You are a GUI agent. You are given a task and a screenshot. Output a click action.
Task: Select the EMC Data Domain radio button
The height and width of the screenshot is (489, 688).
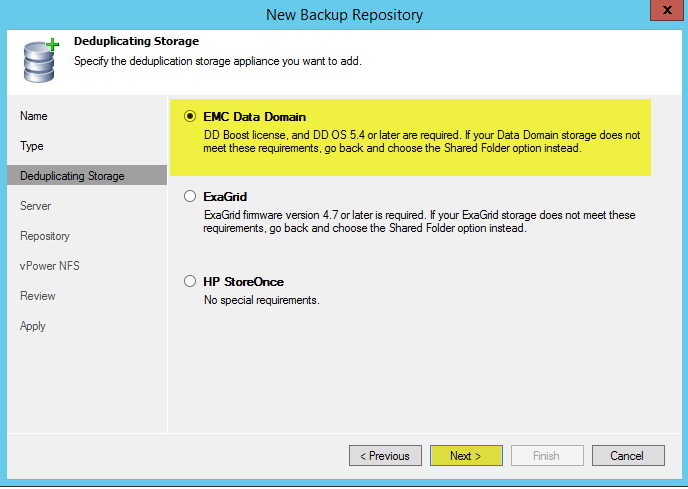190,116
